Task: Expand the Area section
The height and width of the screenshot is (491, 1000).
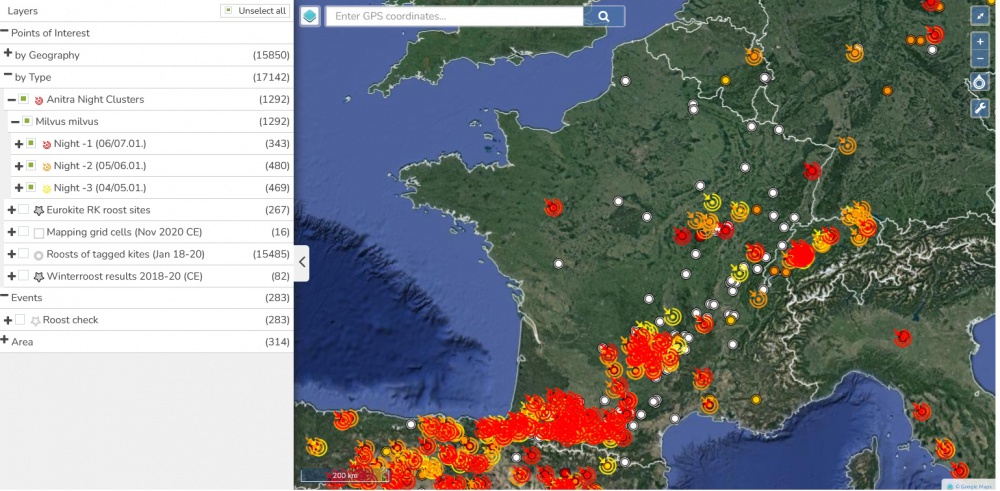Action: click(x=5, y=341)
